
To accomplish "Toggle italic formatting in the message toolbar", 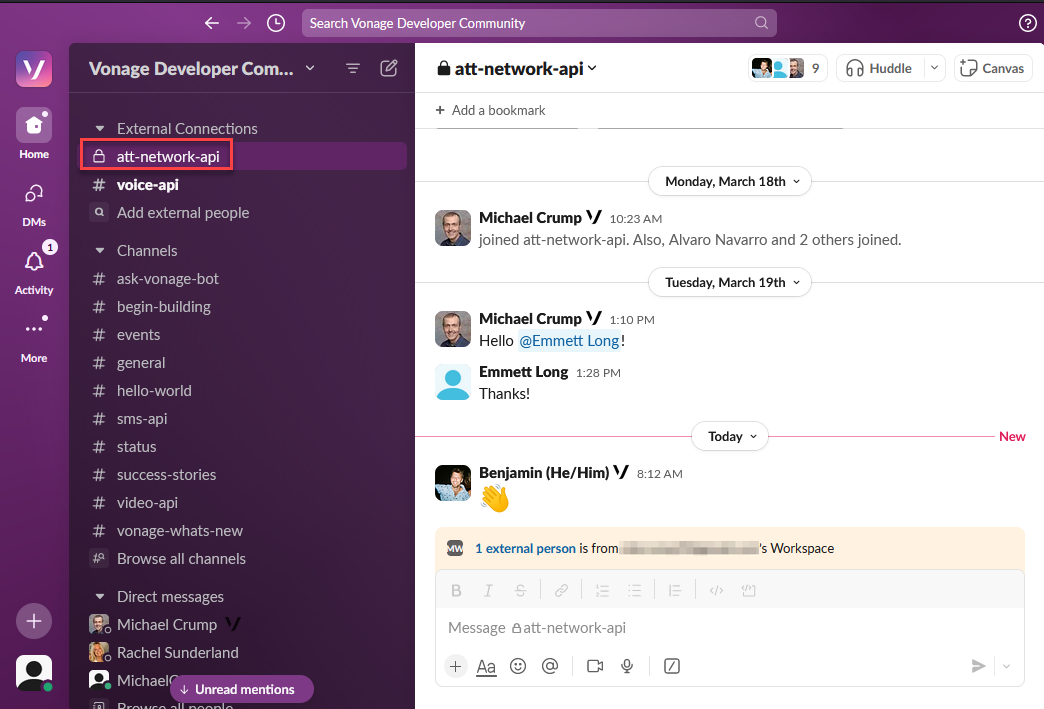I will tap(488, 590).
